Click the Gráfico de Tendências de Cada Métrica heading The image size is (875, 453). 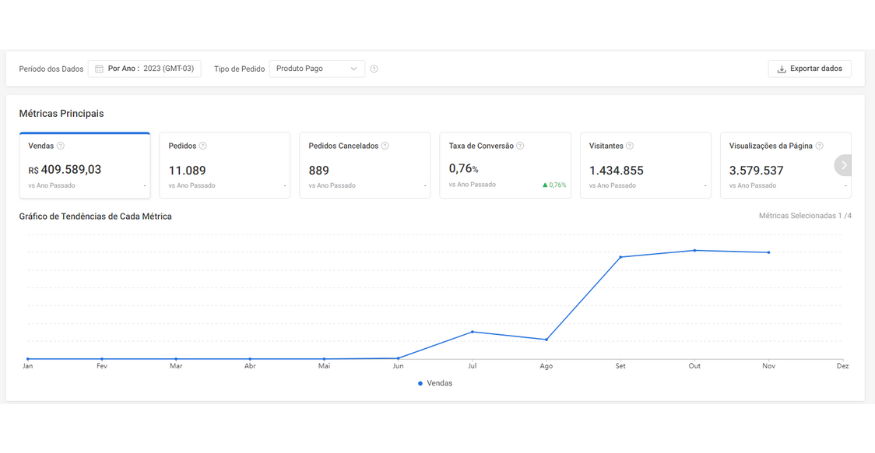[x=95, y=216]
